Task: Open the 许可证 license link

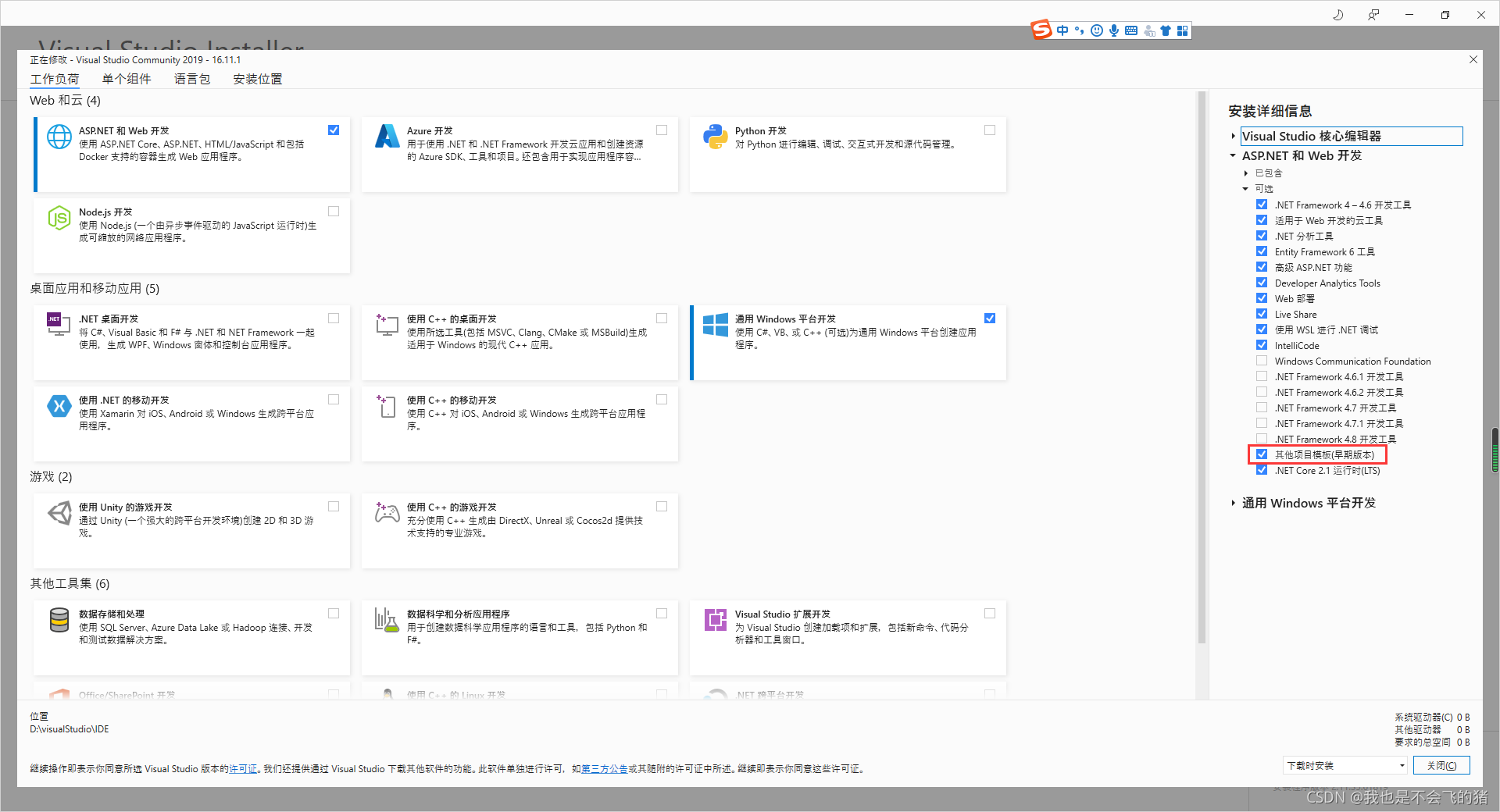Action: pos(243,769)
